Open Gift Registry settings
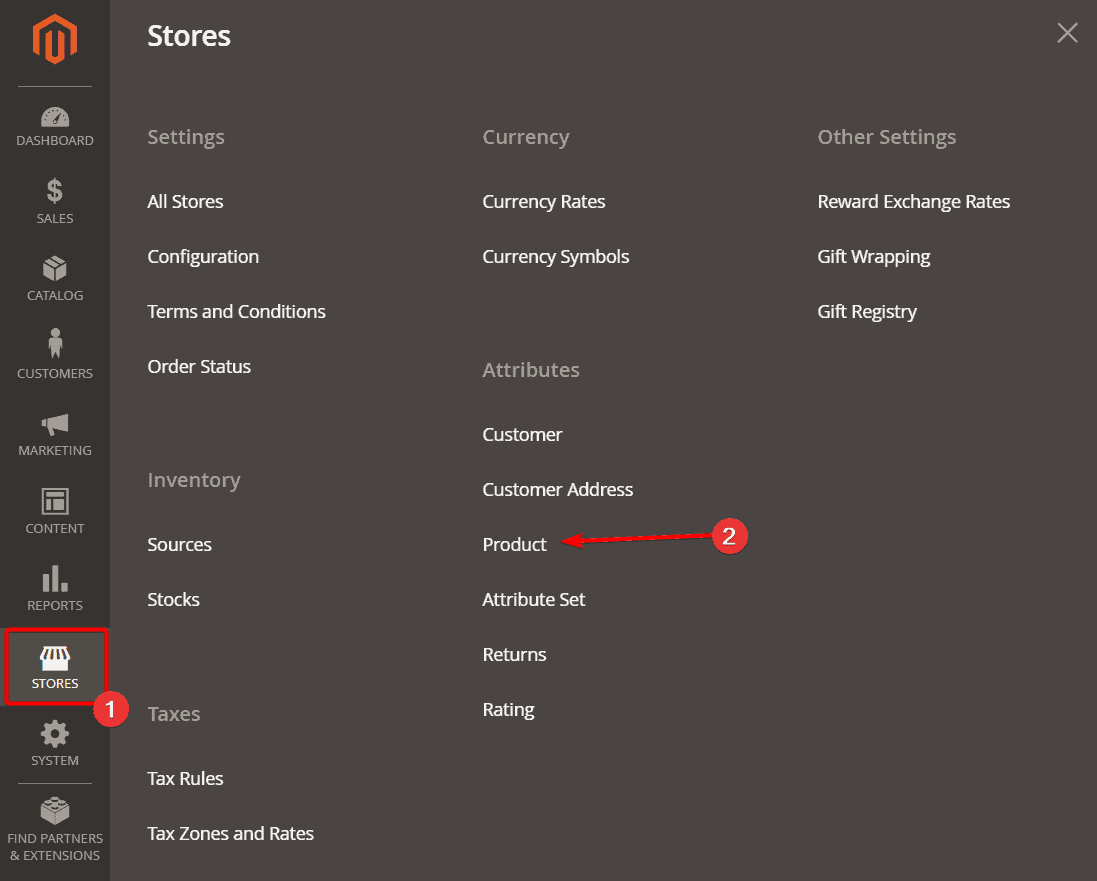Viewport: 1097px width, 881px height. click(867, 312)
